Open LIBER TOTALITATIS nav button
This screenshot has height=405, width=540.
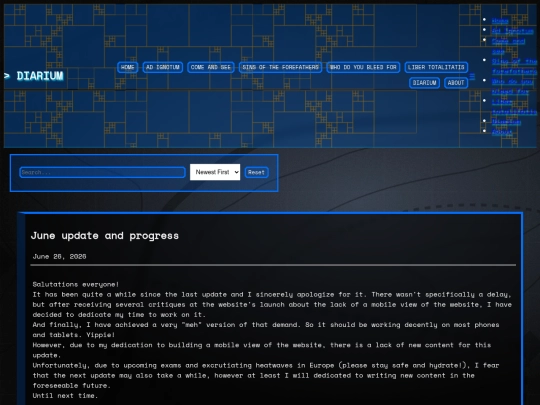tap(436, 67)
